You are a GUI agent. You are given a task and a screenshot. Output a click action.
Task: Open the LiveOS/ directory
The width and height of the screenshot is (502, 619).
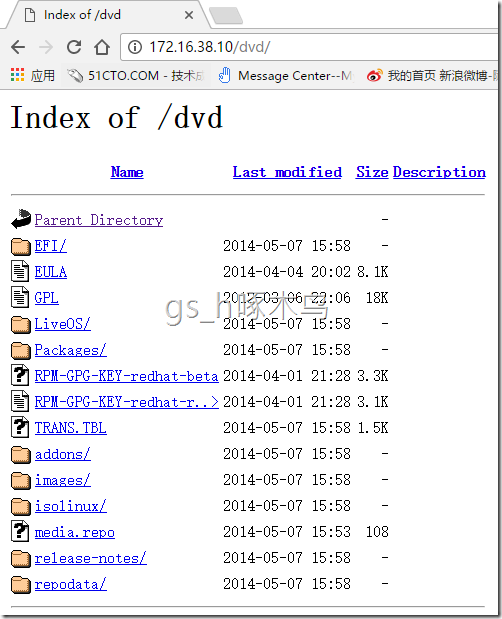(62, 324)
